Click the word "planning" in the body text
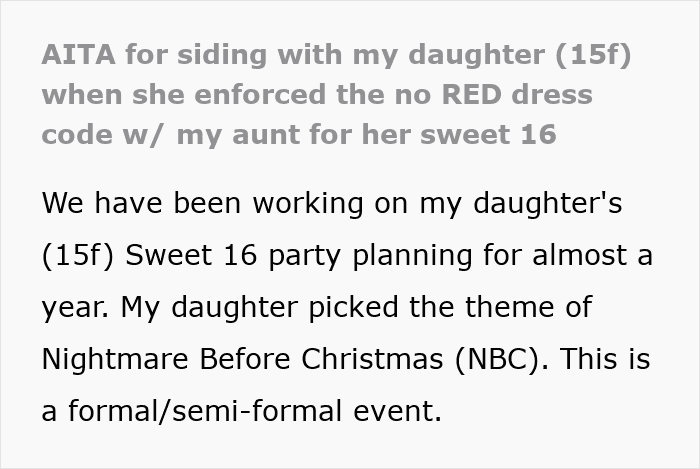This screenshot has width=700, height=469. pos(412,256)
